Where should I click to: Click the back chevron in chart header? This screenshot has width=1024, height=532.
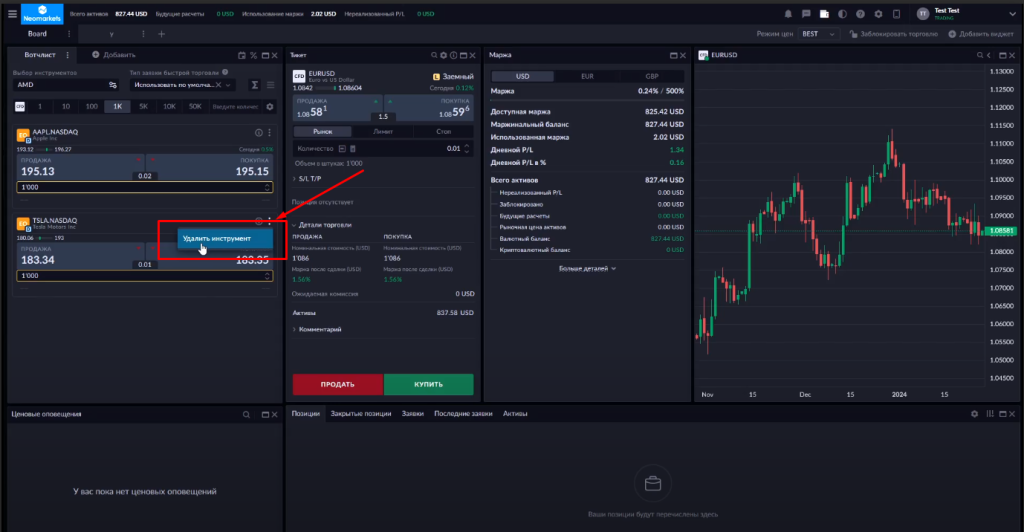989,55
